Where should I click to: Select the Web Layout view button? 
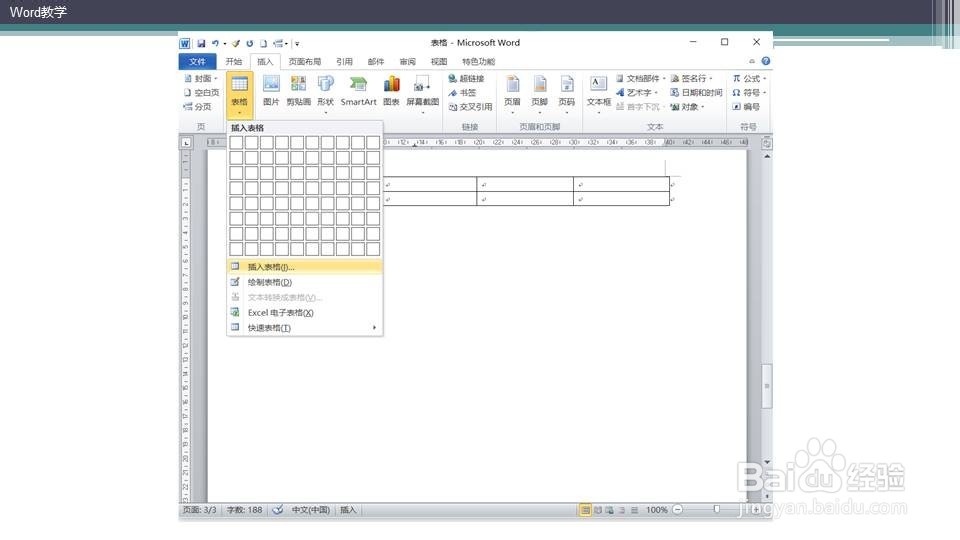(x=609, y=509)
